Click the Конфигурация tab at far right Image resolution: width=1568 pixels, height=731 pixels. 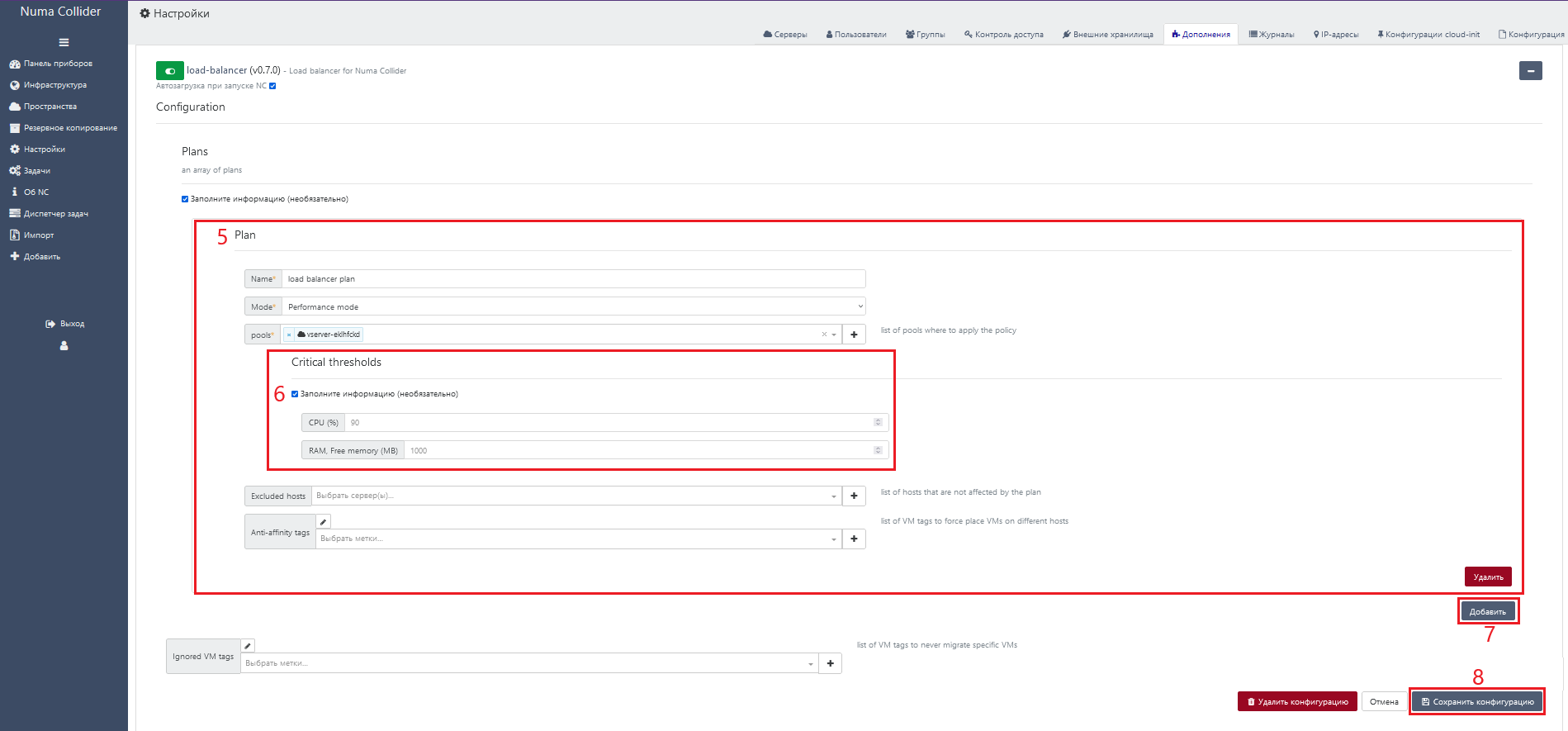1532,35
